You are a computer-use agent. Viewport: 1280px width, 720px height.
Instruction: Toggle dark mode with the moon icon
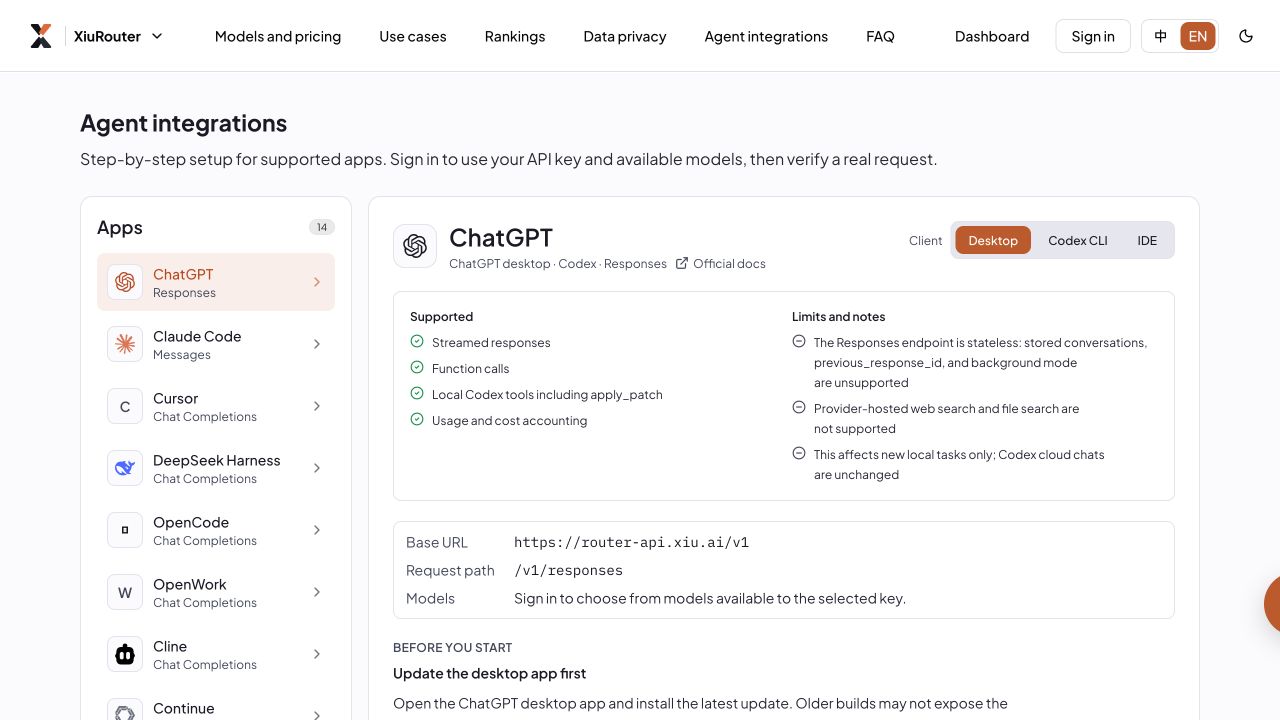click(x=1246, y=36)
